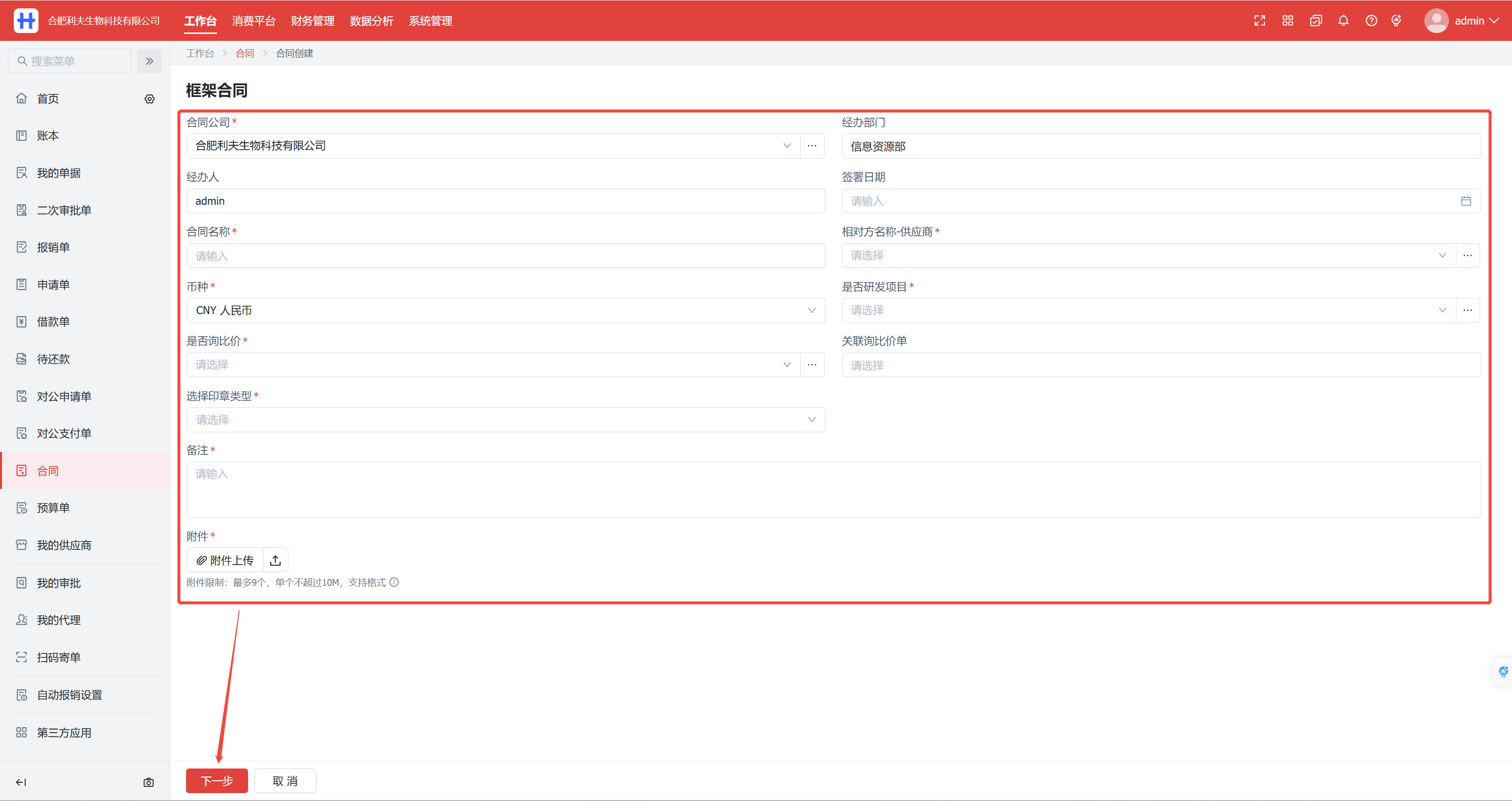Click attachment format info icon
This screenshot has width=1512, height=801.
[394, 582]
